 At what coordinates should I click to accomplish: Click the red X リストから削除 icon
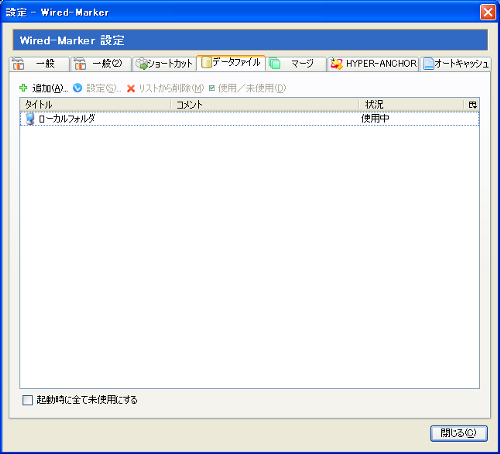pos(131,88)
